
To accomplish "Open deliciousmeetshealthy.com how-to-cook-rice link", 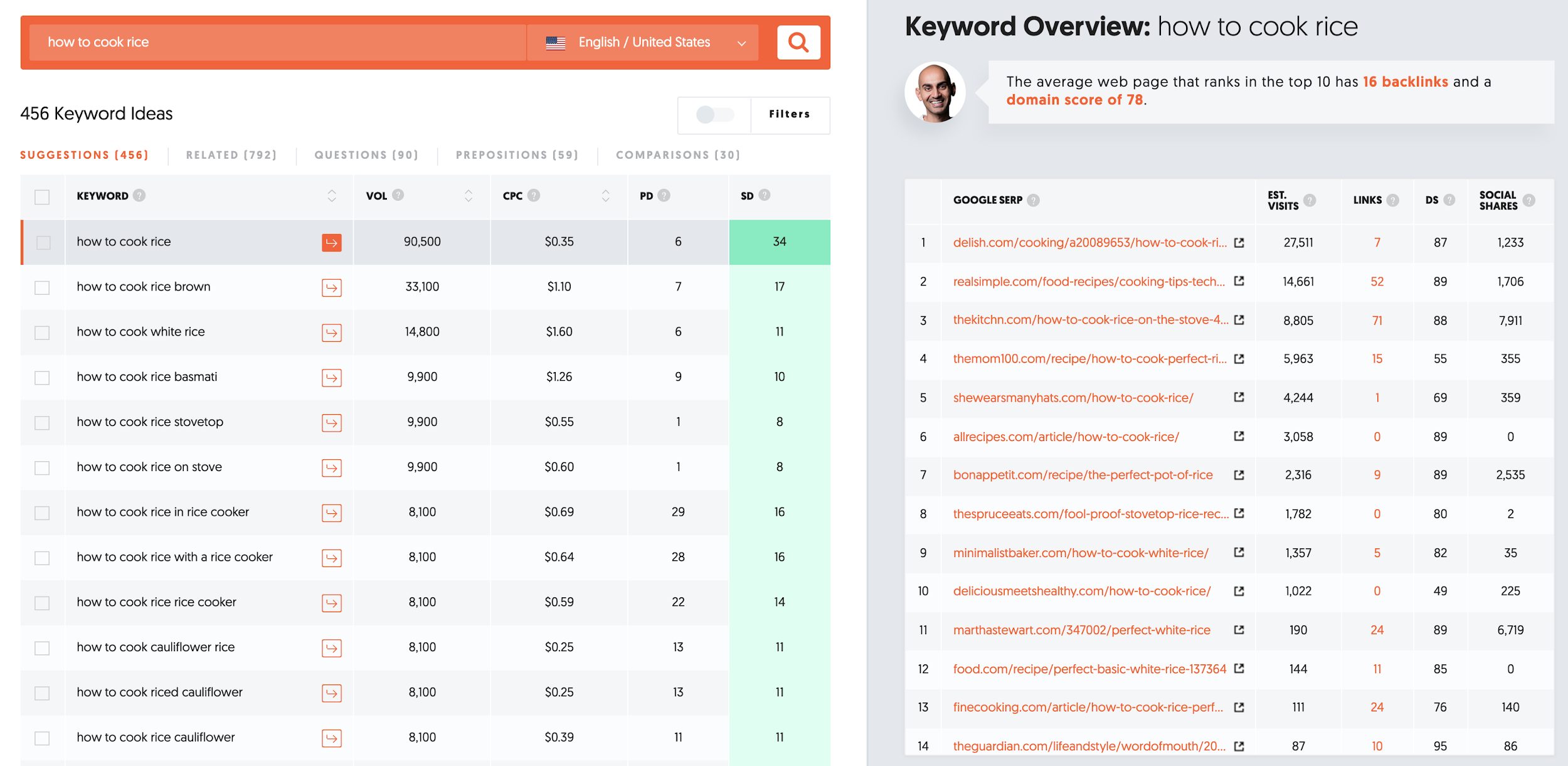I will coord(1082,591).
